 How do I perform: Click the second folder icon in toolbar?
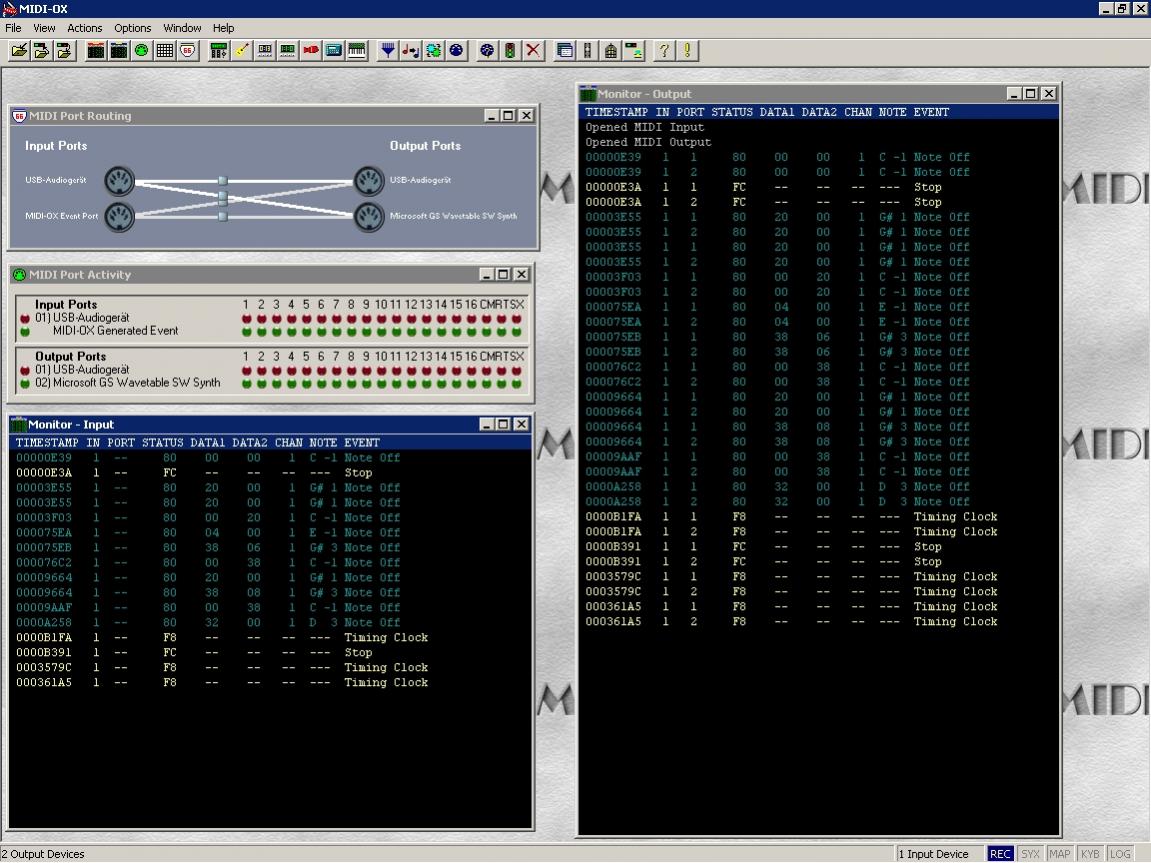[x=42, y=51]
